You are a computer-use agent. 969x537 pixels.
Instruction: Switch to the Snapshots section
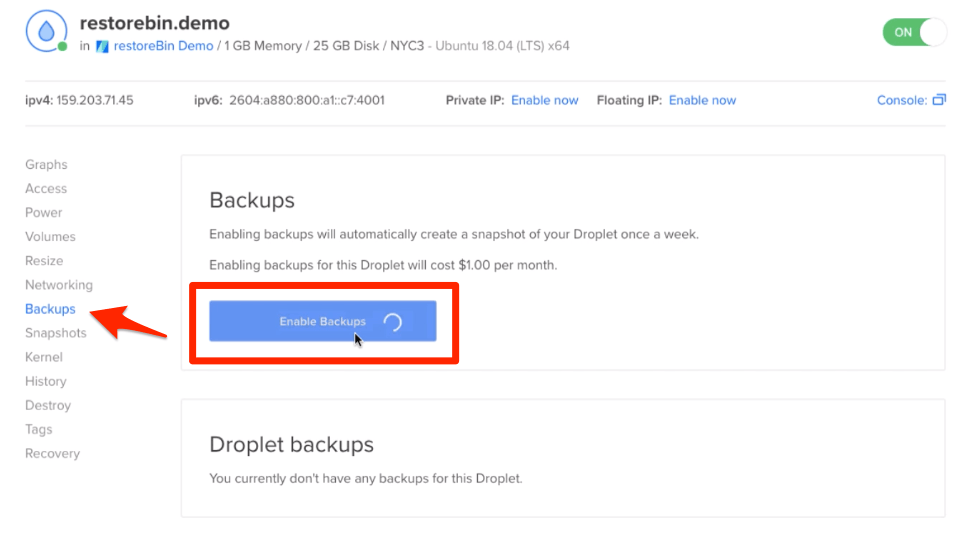point(56,333)
